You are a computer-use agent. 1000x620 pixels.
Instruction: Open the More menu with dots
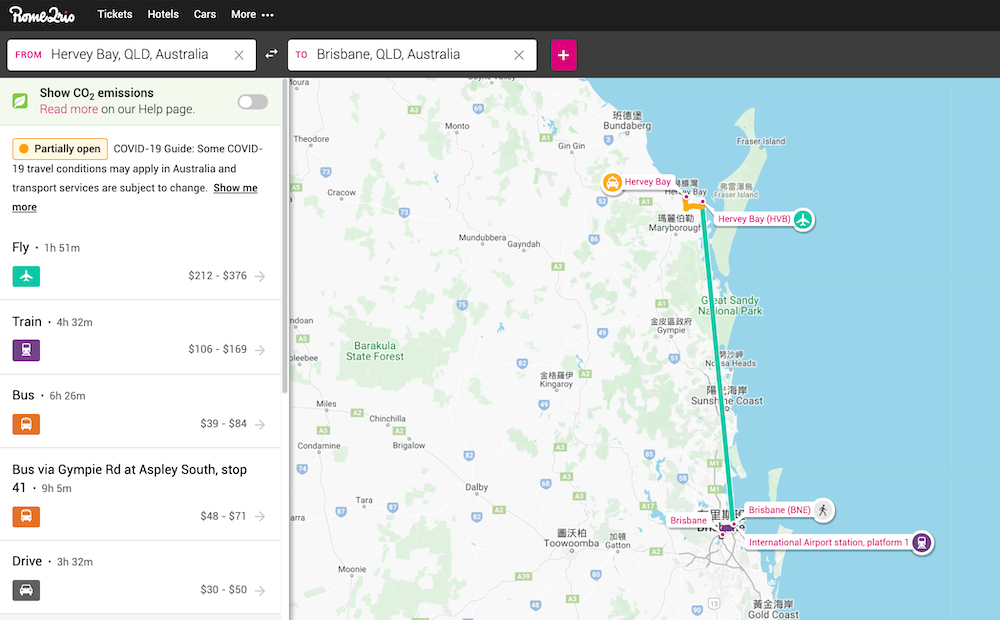[253, 14]
